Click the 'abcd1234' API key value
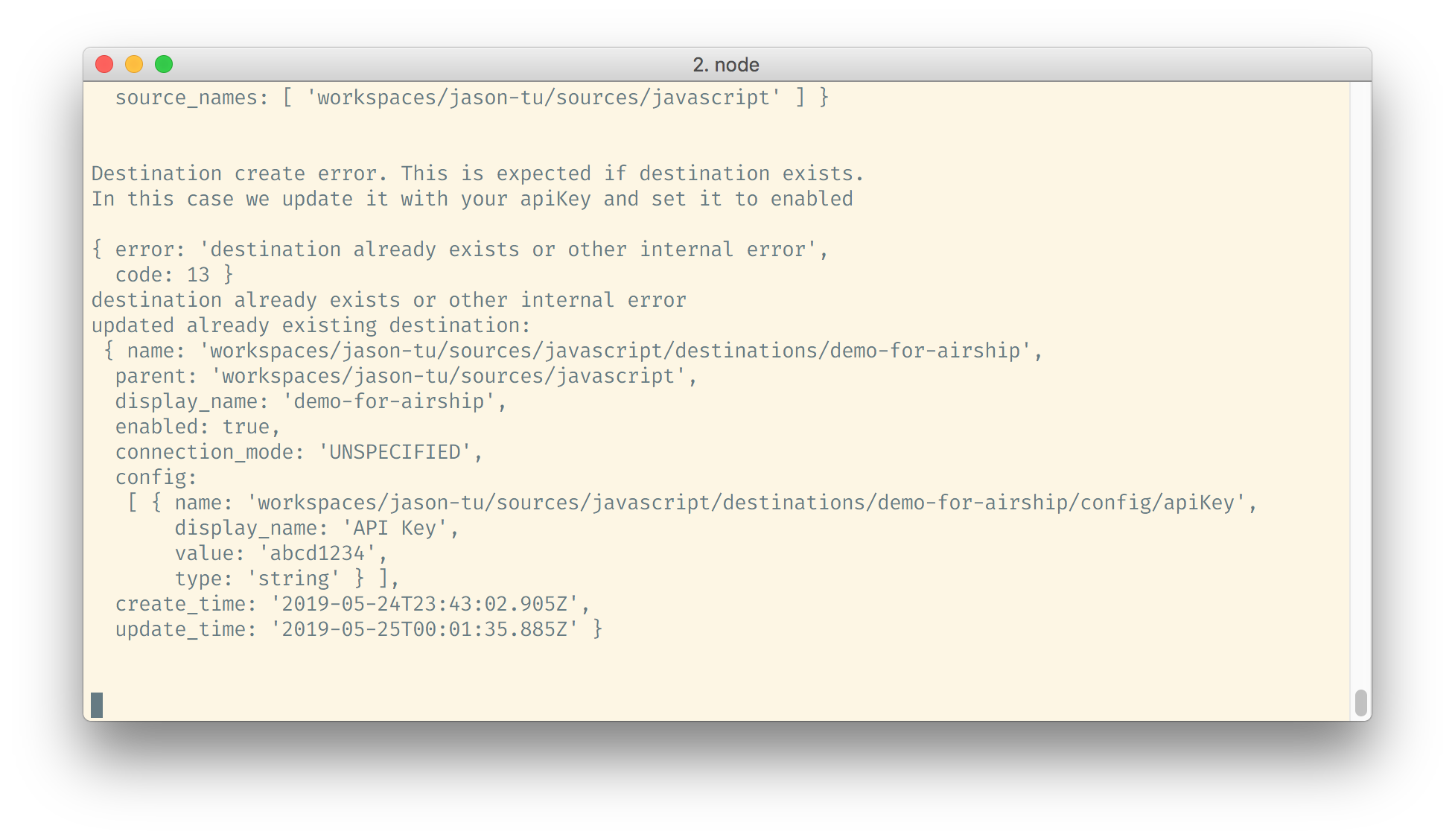 [x=317, y=553]
